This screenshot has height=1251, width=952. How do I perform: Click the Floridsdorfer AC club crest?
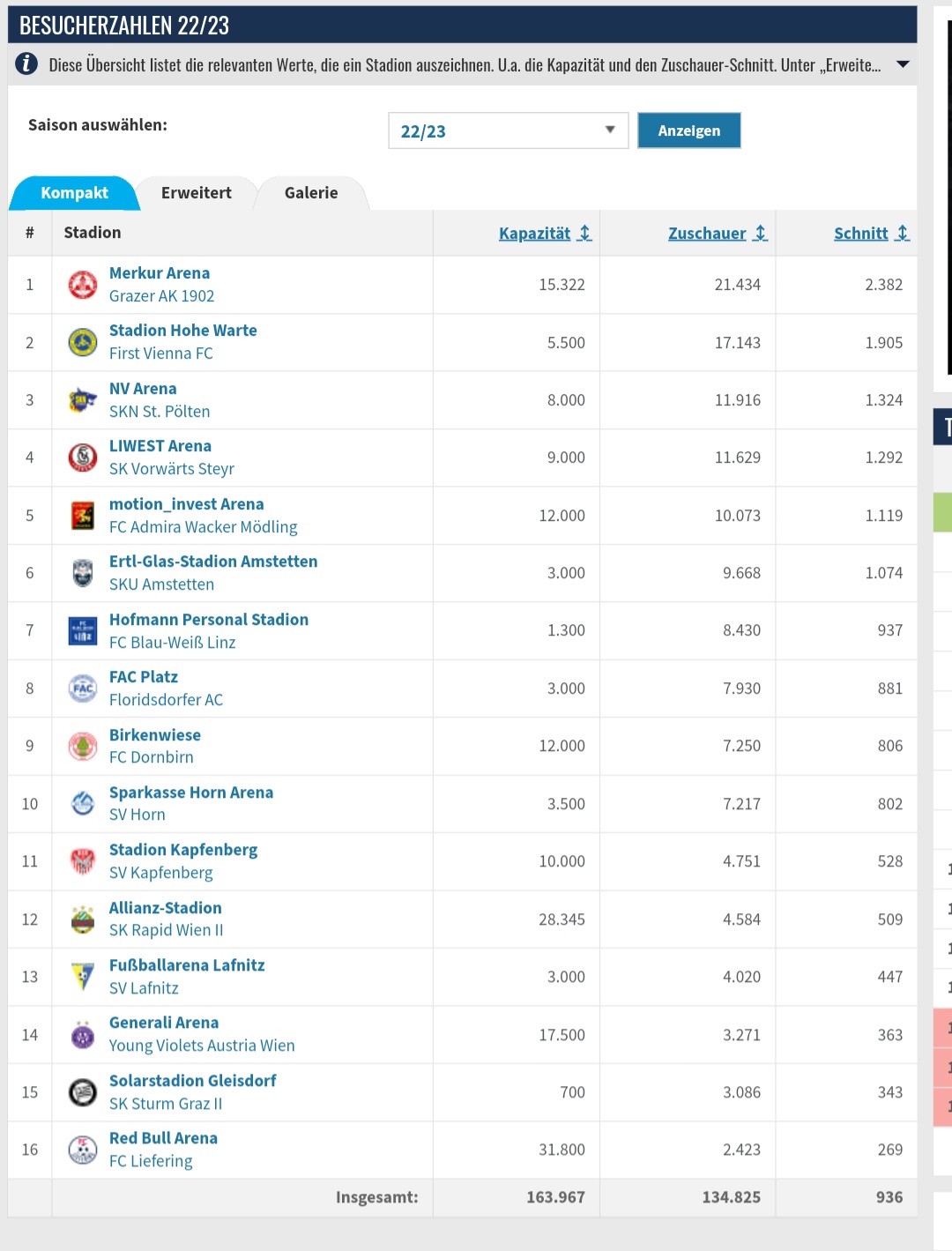pyautogui.click(x=83, y=689)
